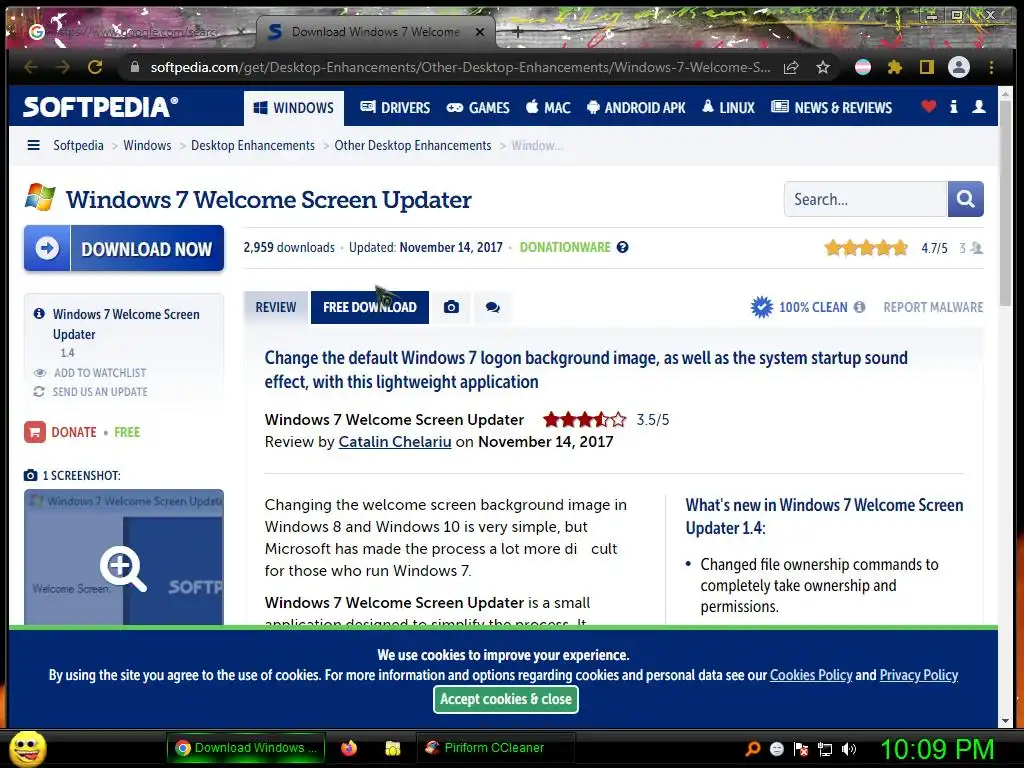Open NEWS & REVIEWS section
The image size is (1024, 768).
click(x=831, y=108)
